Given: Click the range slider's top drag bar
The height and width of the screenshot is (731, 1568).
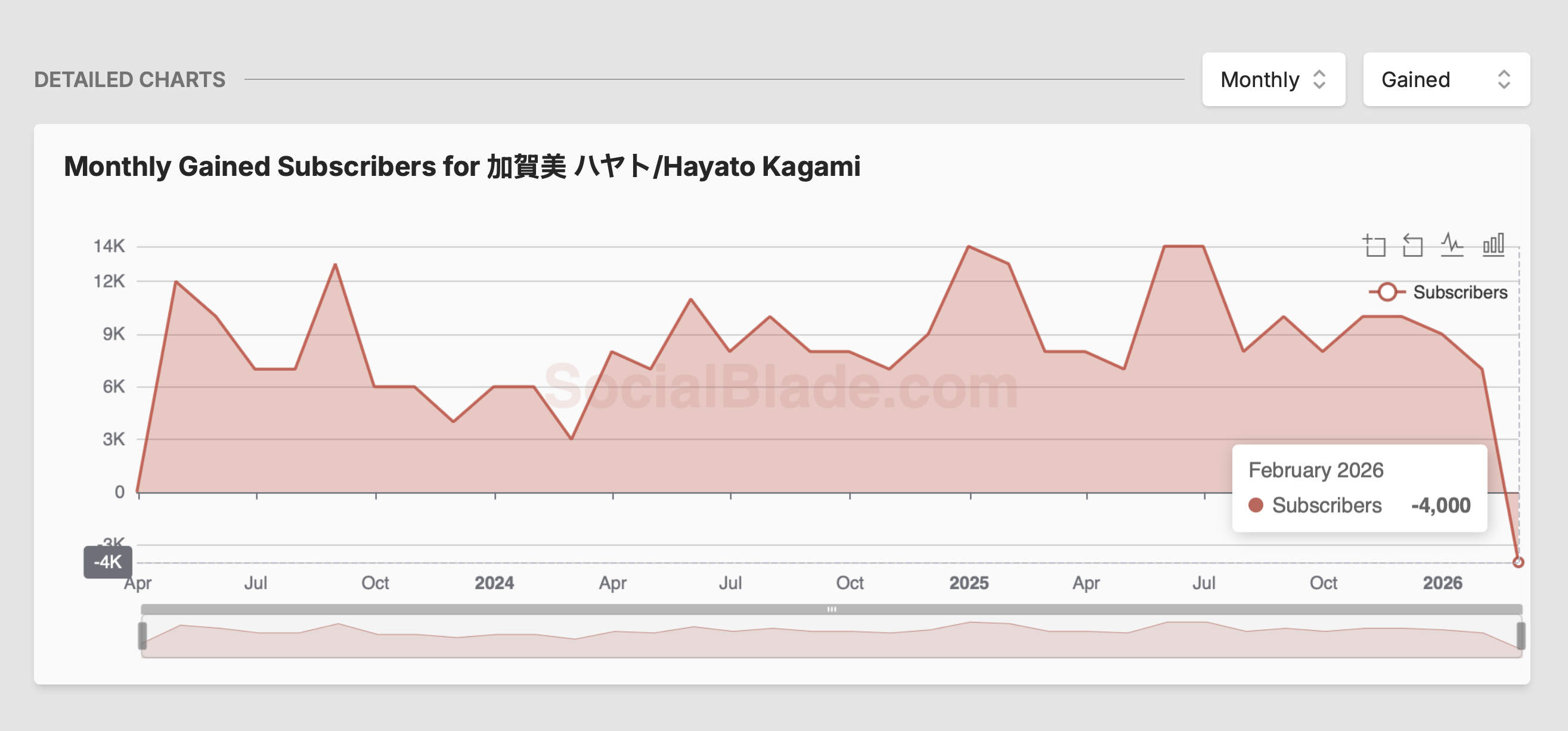Looking at the screenshot, I should pyautogui.click(x=831, y=609).
